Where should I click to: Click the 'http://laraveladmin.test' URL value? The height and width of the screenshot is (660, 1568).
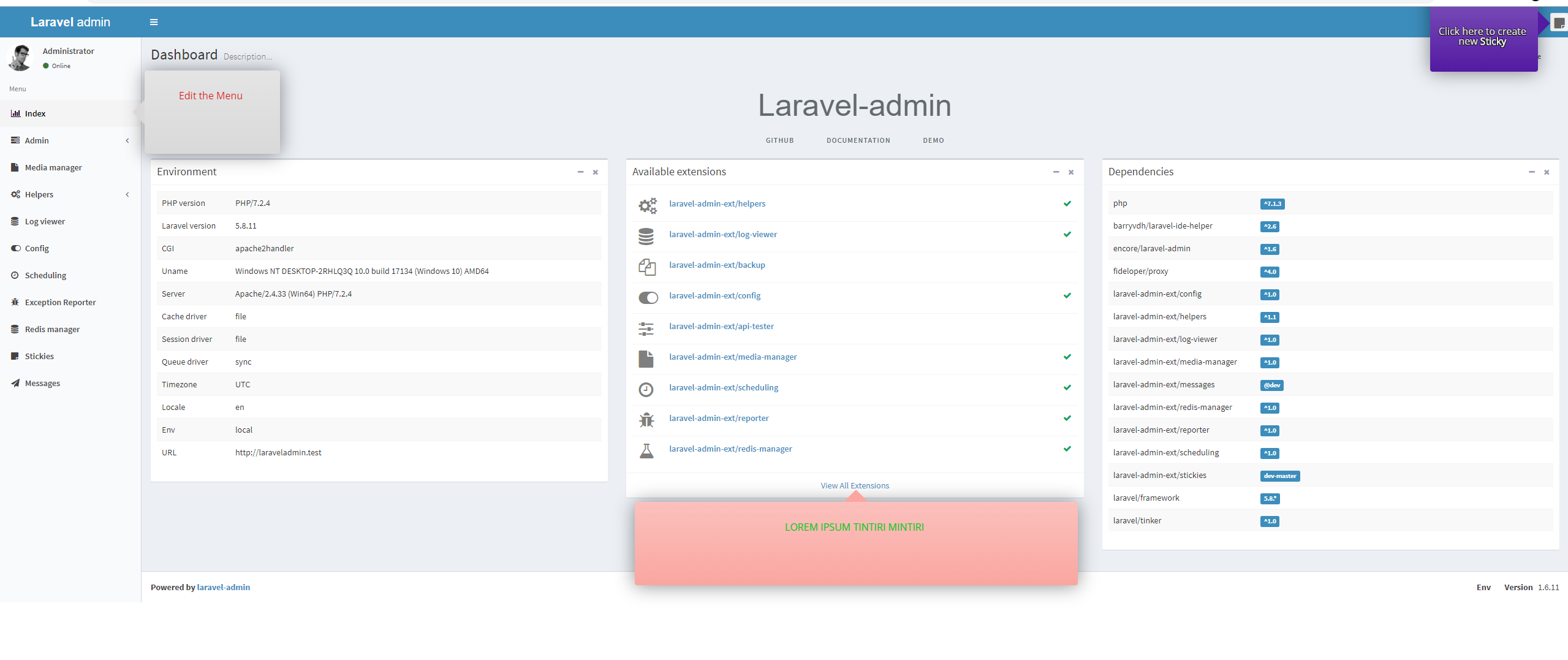[x=278, y=452]
